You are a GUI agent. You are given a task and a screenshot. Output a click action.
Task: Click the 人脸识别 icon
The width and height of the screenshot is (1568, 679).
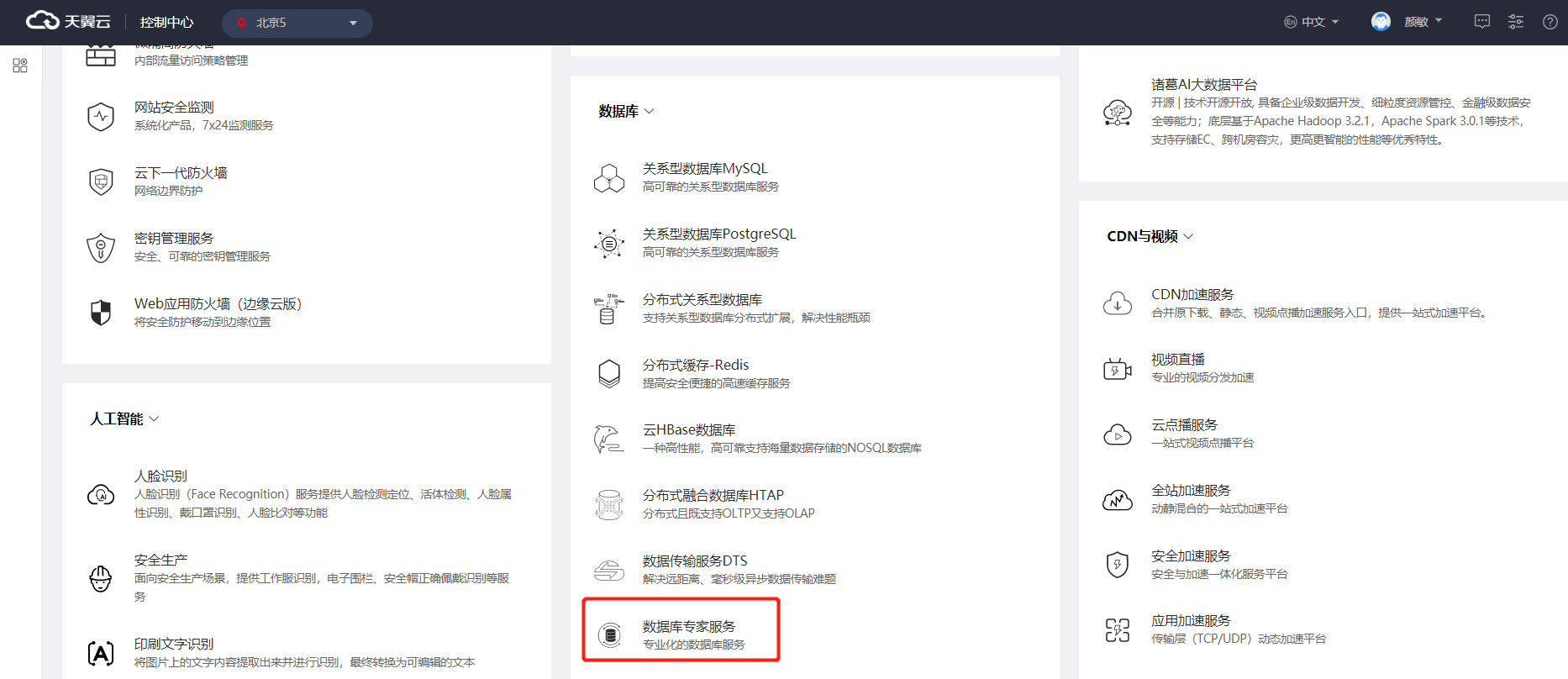point(101,494)
